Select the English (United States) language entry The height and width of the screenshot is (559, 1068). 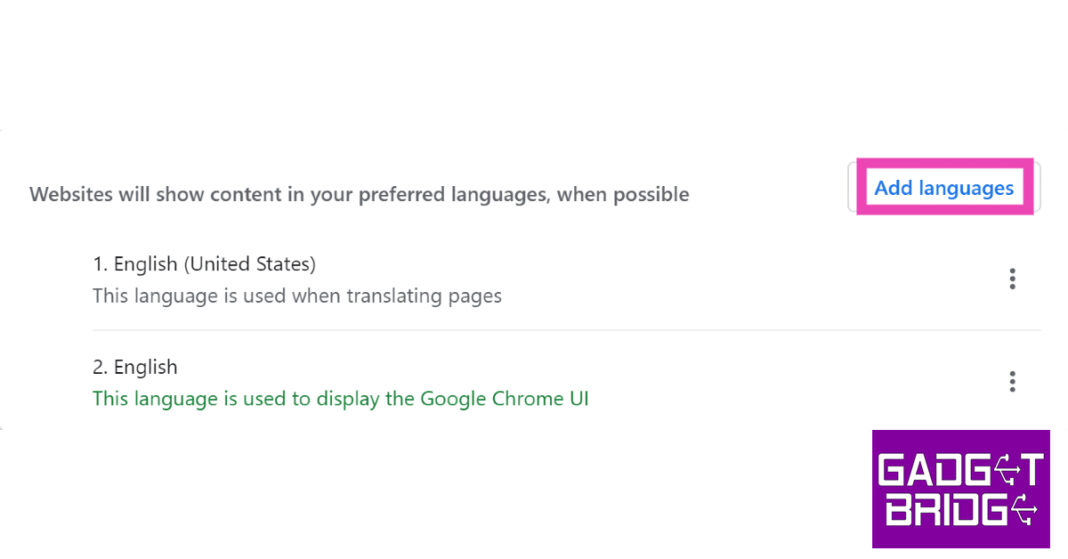[x=214, y=265]
